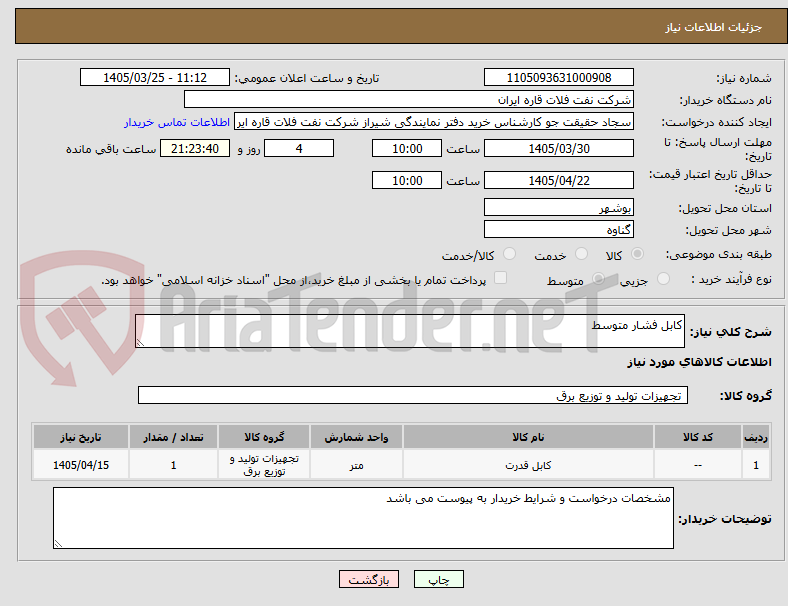Click the remaining time field 21:23:40
The image size is (788, 606).
[195, 149]
